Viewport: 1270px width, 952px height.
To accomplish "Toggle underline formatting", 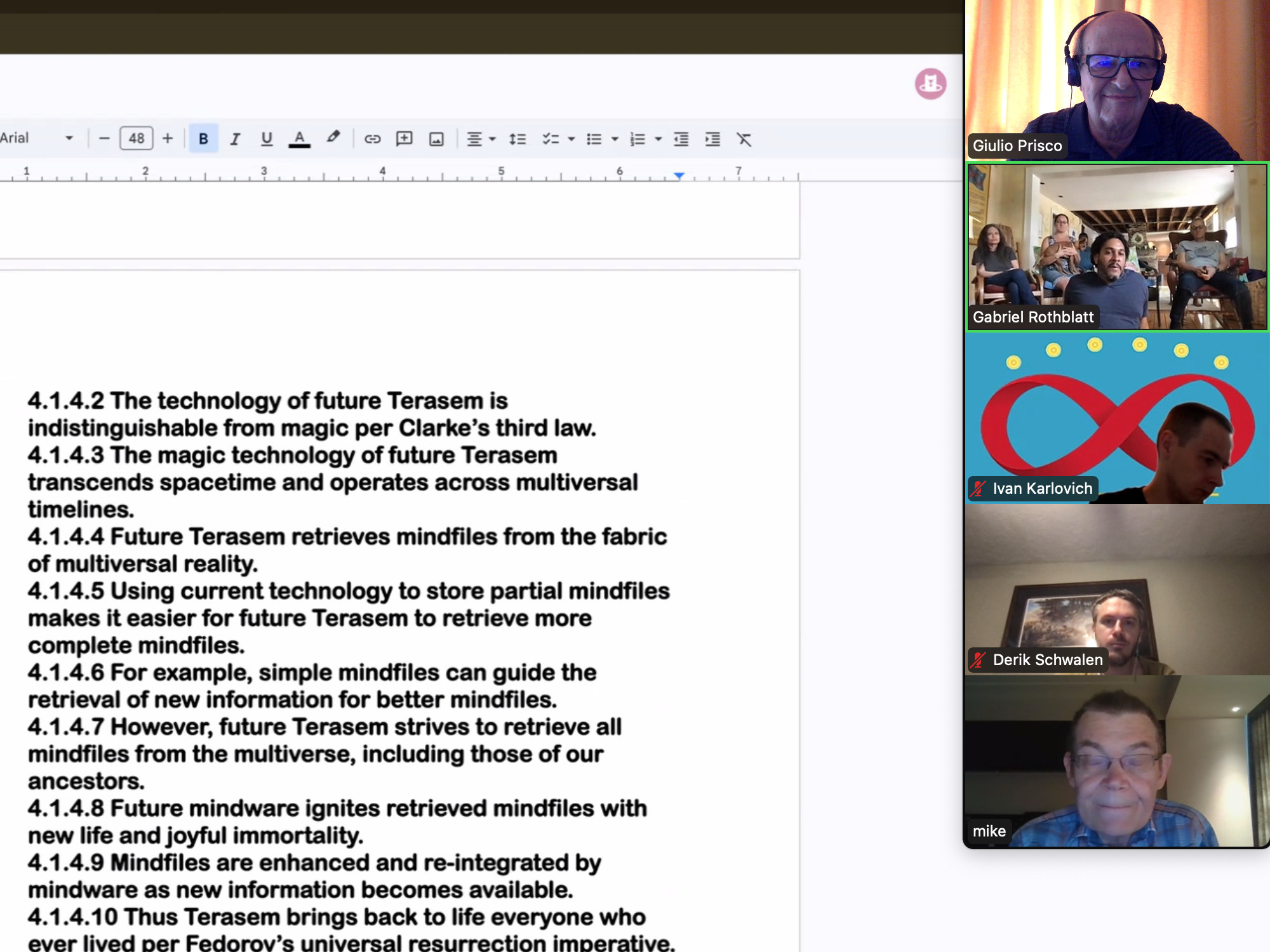I will (267, 138).
